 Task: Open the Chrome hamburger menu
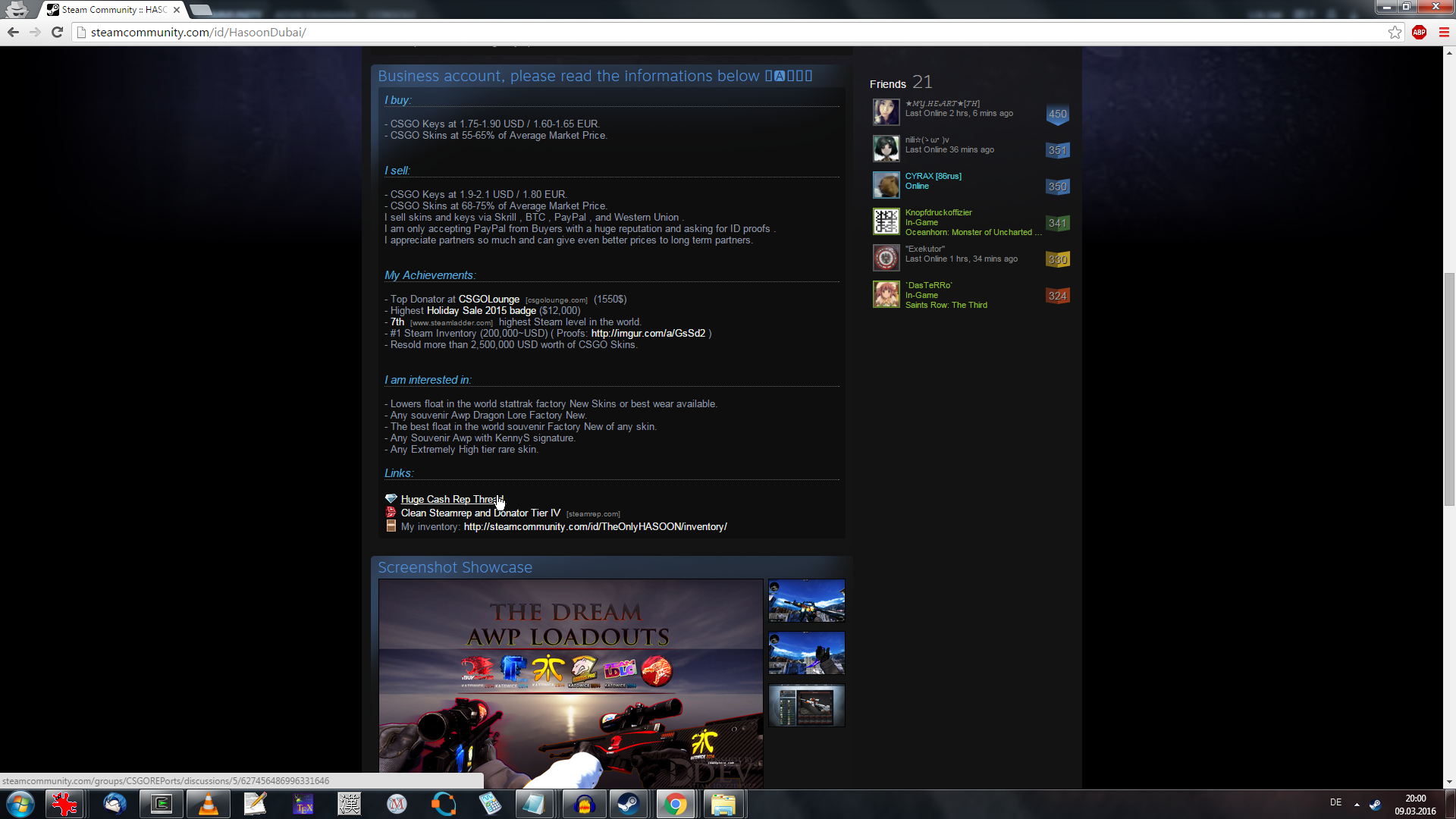(x=1444, y=32)
